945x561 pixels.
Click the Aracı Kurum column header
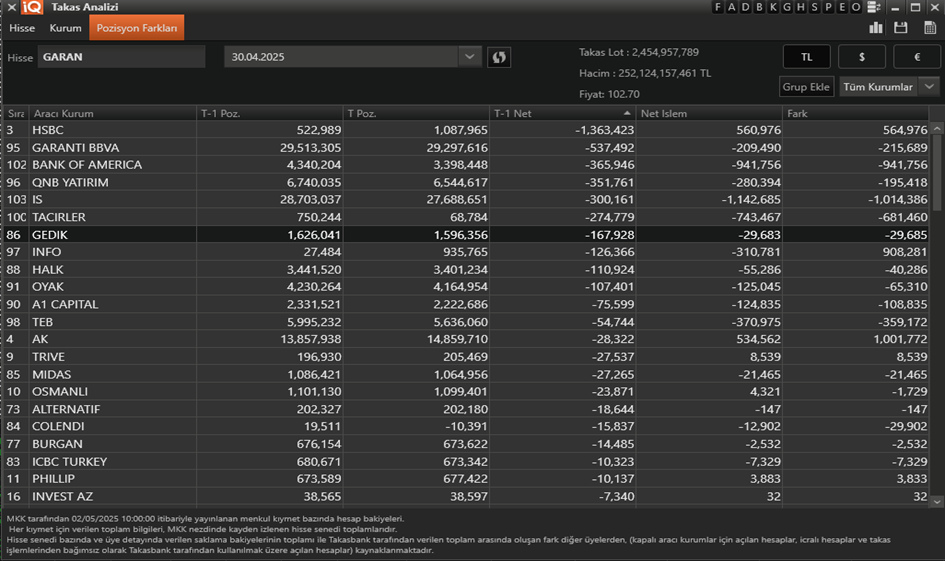point(113,113)
